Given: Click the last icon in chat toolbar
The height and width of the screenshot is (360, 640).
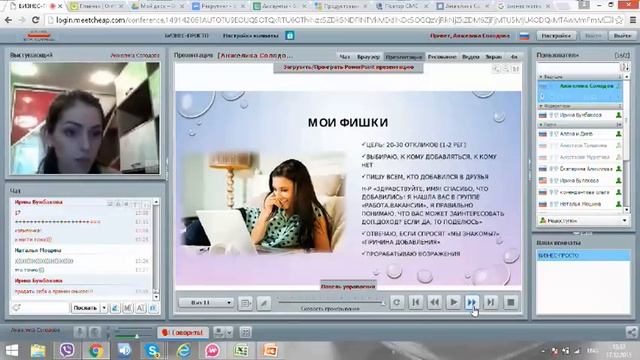Looking at the screenshot, I should 153,308.
